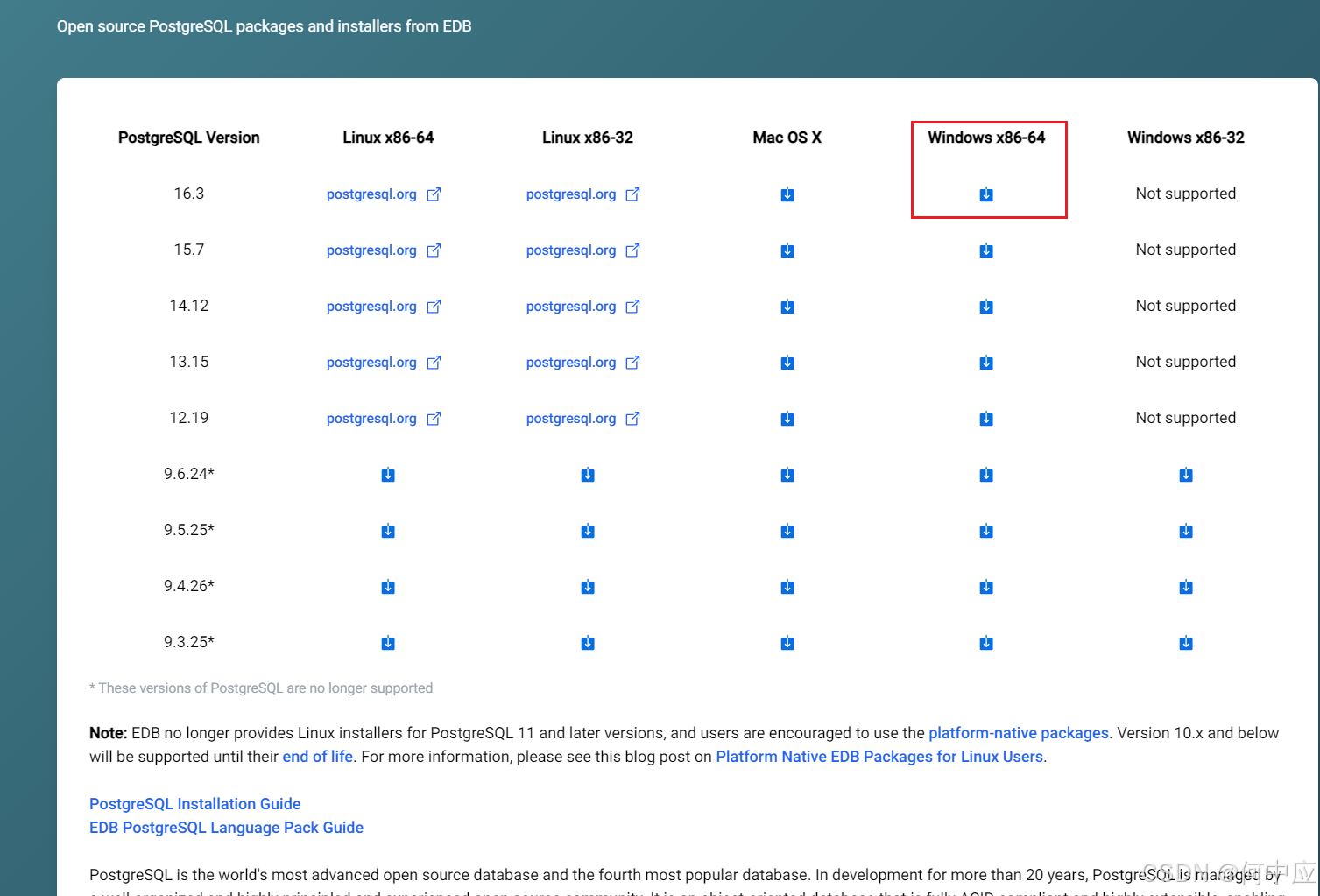The height and width of the screenshot is (896, 1320).
Task: Click the PostgreSQL Version column header
Action: click(189, 138)
